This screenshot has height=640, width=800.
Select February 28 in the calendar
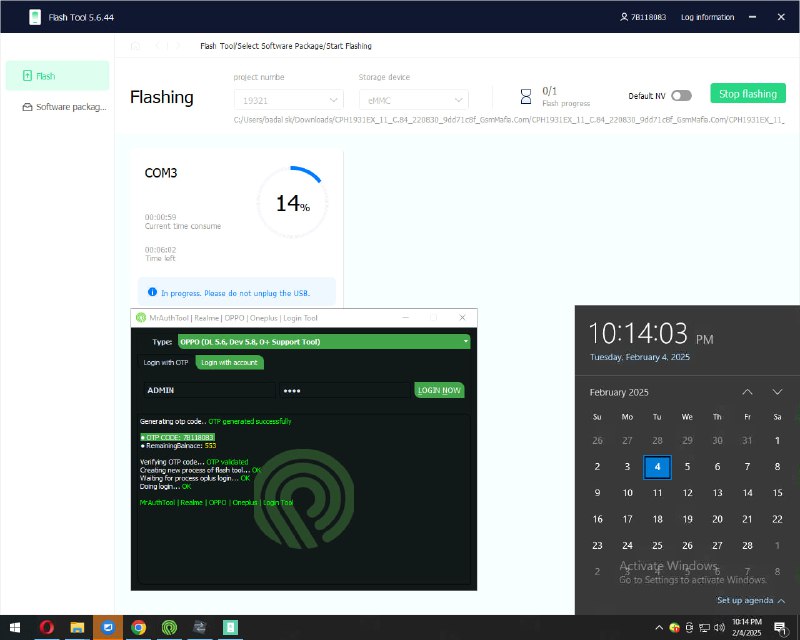(x=747, y=545)
